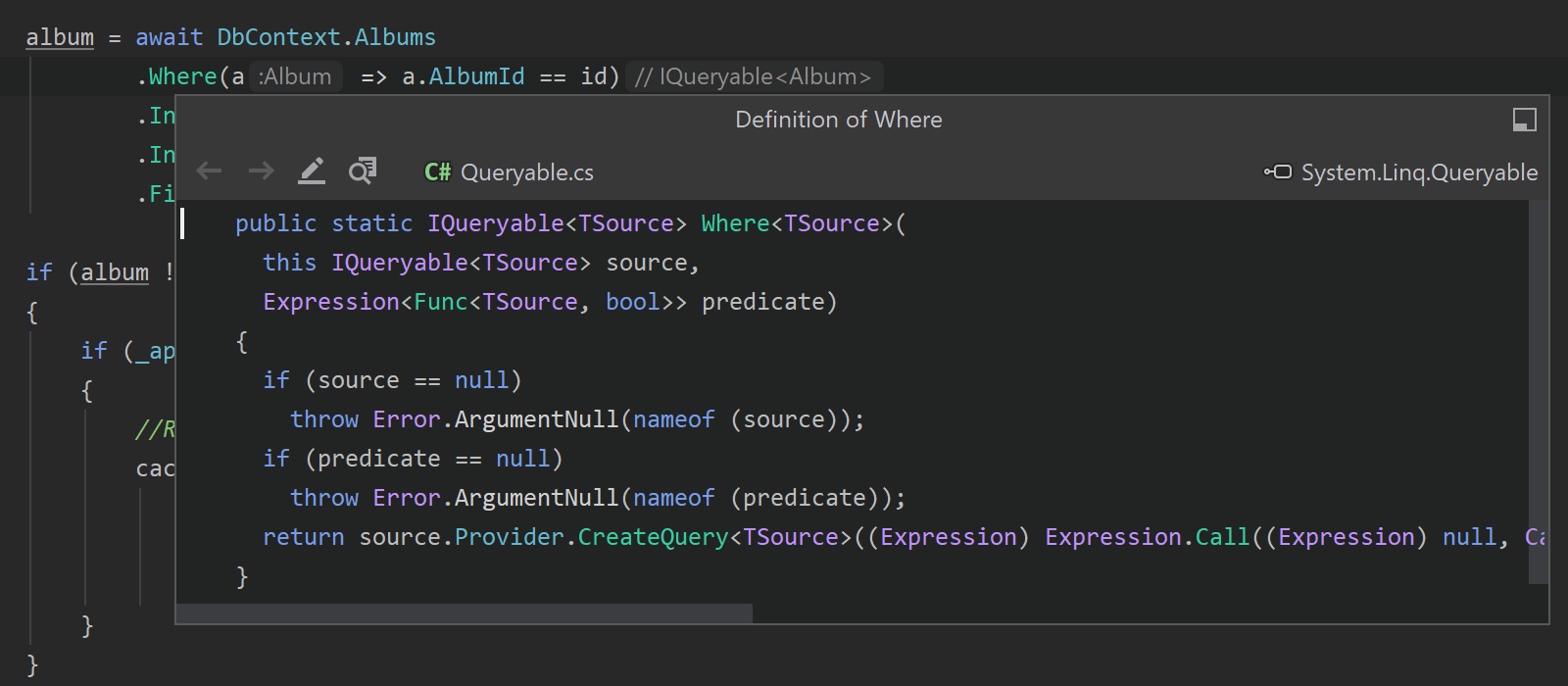Click the '.Where' call in the editor
This screenshot has height=686, width=1568.
[176, 76]
